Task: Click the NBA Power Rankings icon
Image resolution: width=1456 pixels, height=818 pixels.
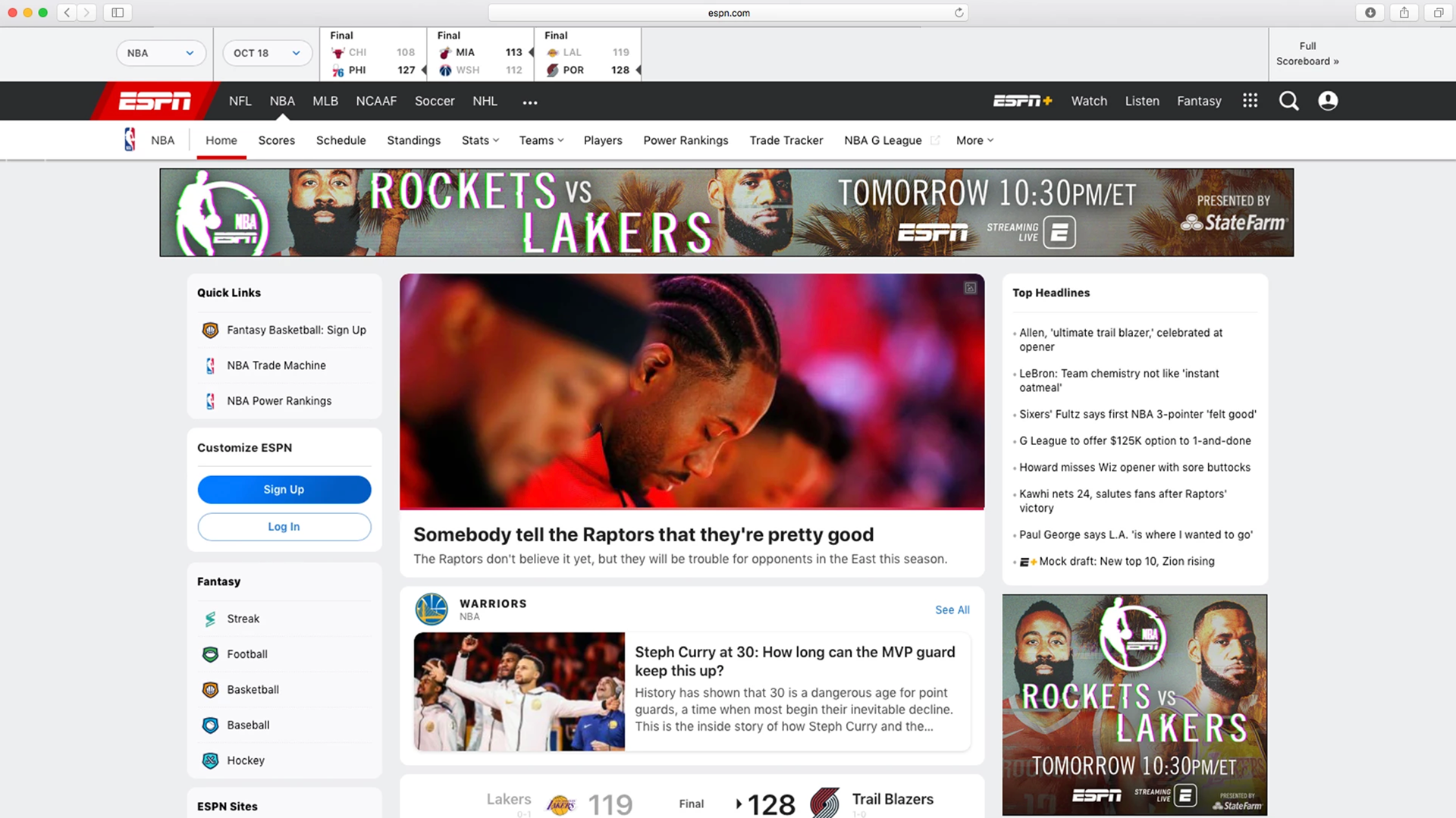Action: pos(210,401)
